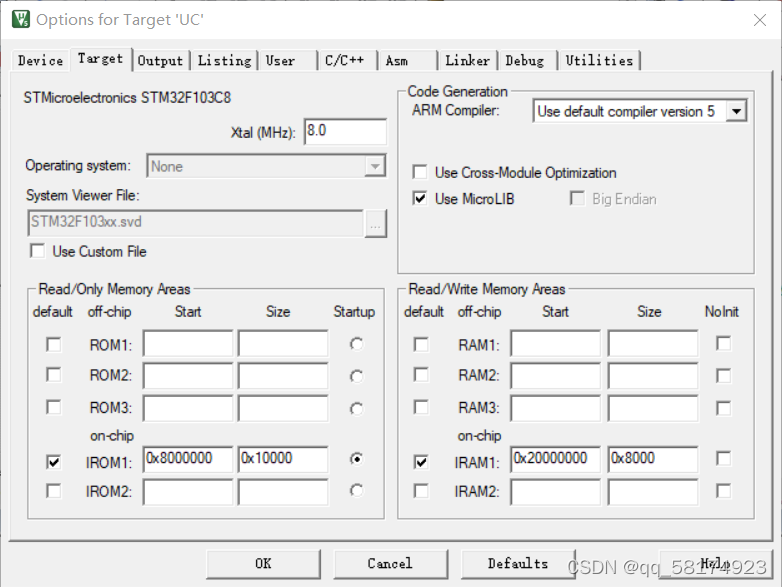The image size is (782, 587).
Task: Go to the Listing tab
Action: click(x=224, y=61)
